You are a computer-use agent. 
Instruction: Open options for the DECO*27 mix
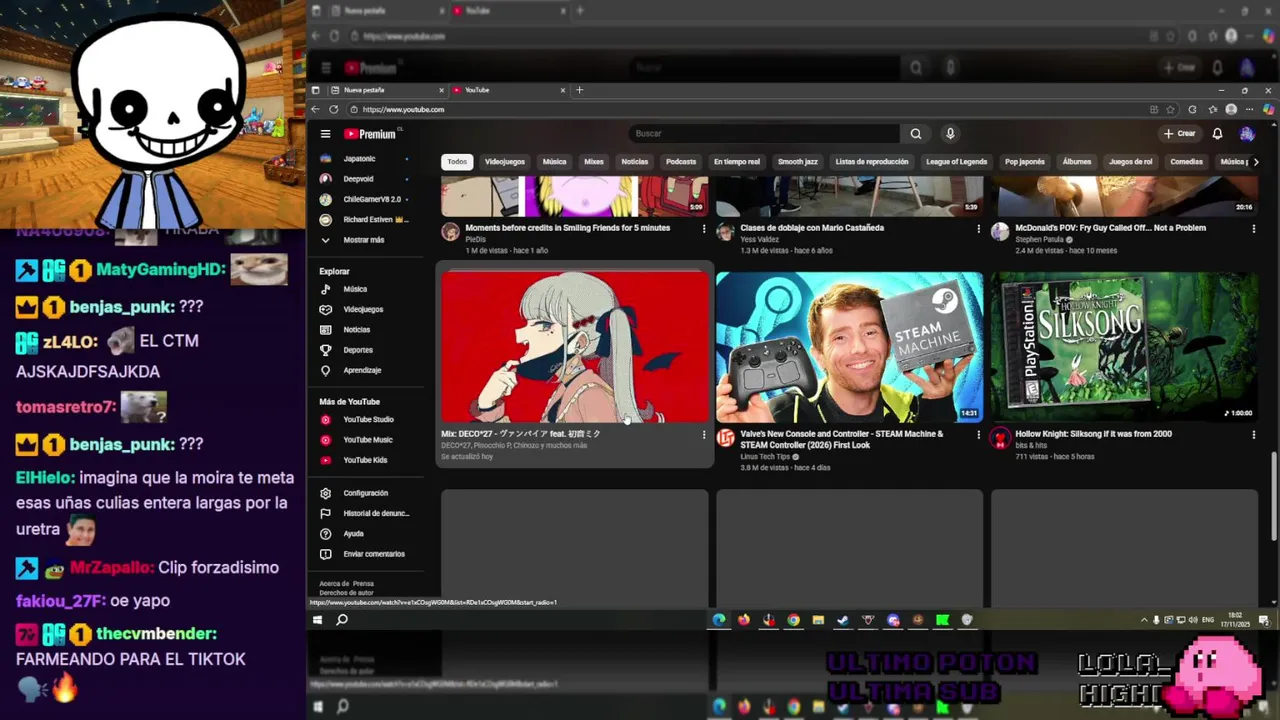tap(704, 435)
